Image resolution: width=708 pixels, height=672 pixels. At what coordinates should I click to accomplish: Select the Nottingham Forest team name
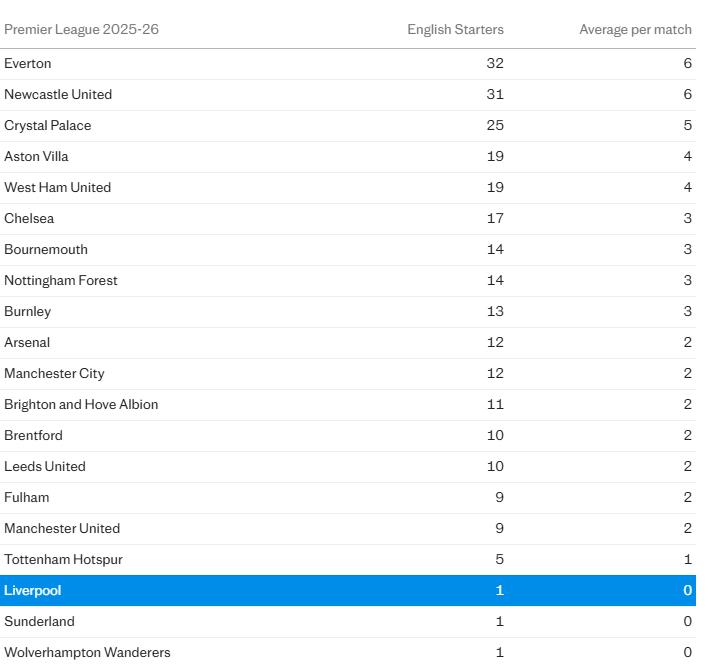click(61, 280)
